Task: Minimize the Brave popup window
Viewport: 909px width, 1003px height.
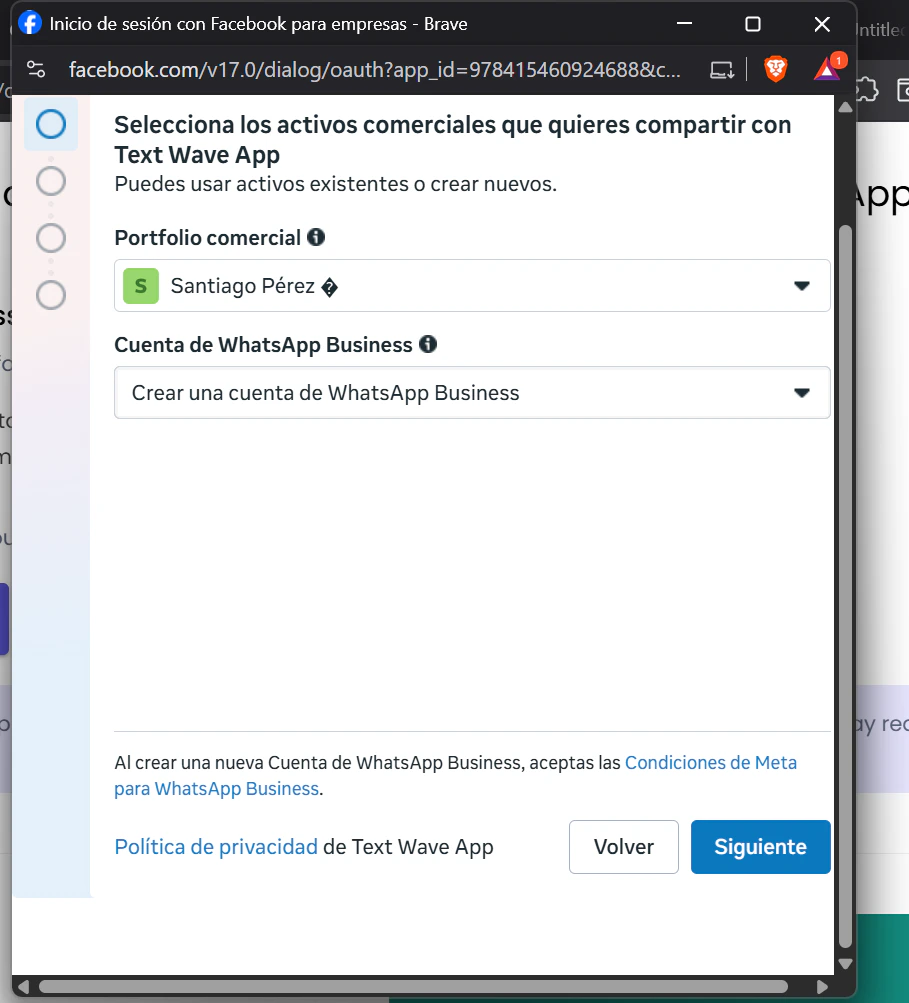Action: (x=684, y=24)
